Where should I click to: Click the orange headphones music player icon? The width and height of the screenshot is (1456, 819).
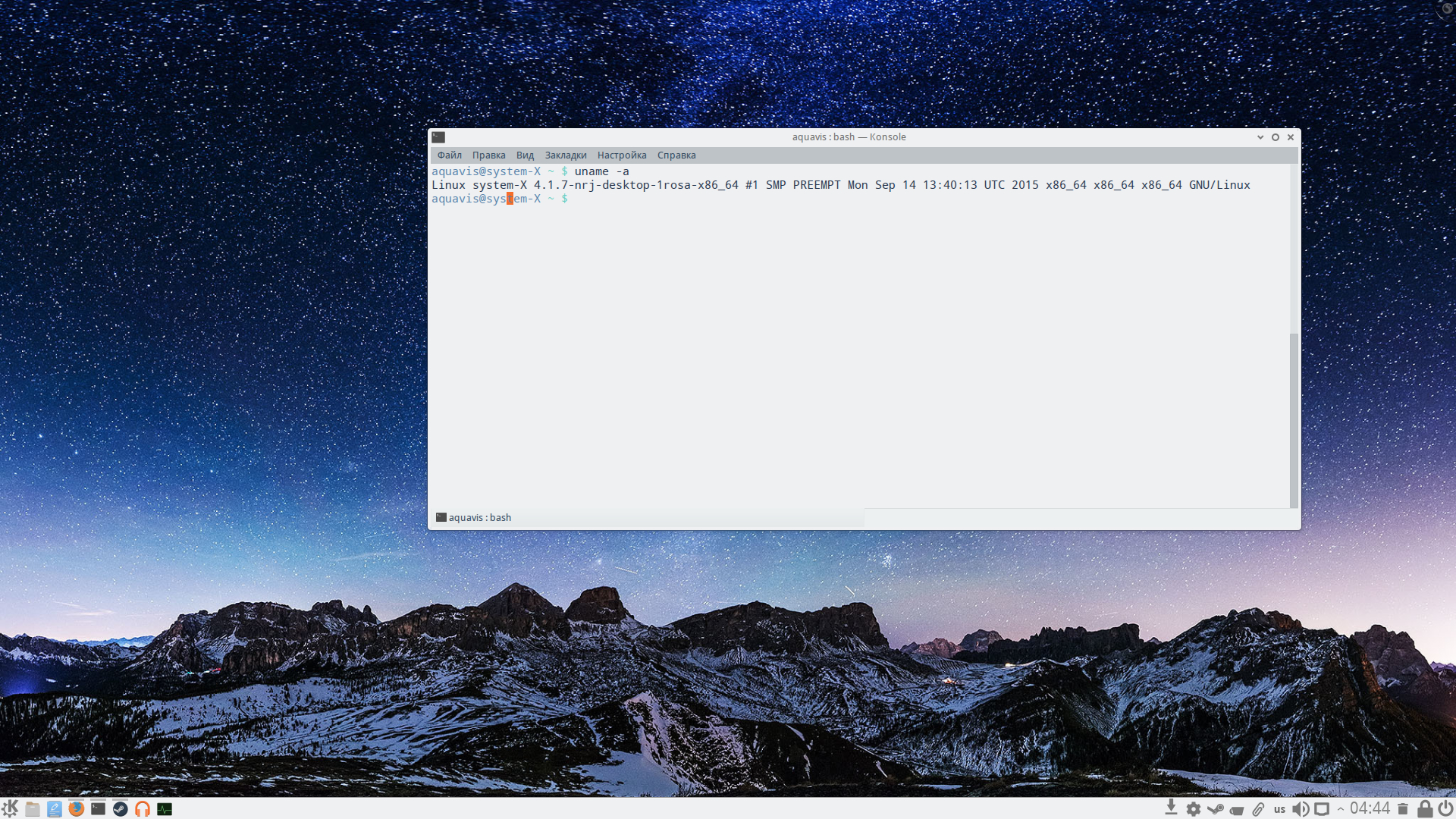[142, 808]
